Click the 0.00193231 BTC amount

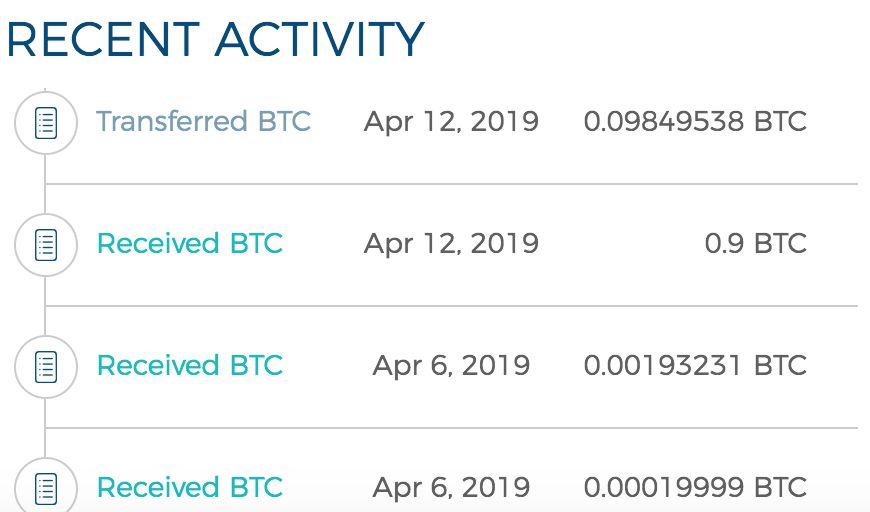point(695,366)
